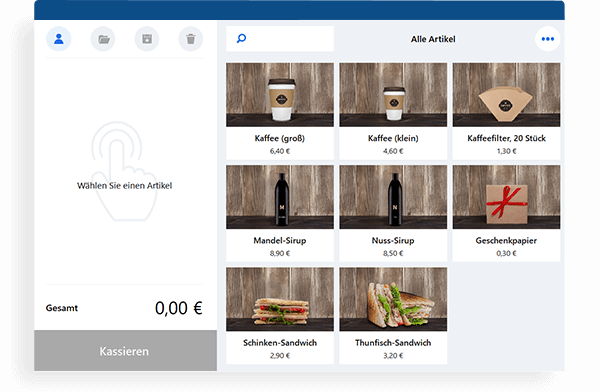The height and width of the screenshot is (392, 600).
Task: Pick the Thunfisch-Sandwich product tile
Action: coord(393,316)
